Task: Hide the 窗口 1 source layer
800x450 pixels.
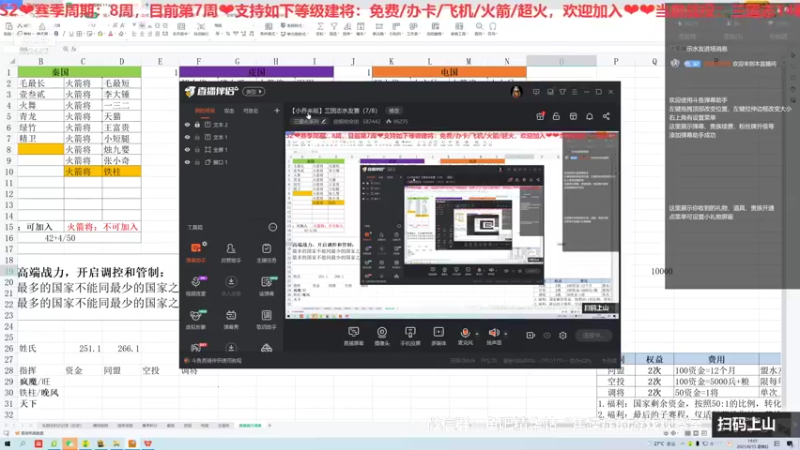Action: [187, 162]
